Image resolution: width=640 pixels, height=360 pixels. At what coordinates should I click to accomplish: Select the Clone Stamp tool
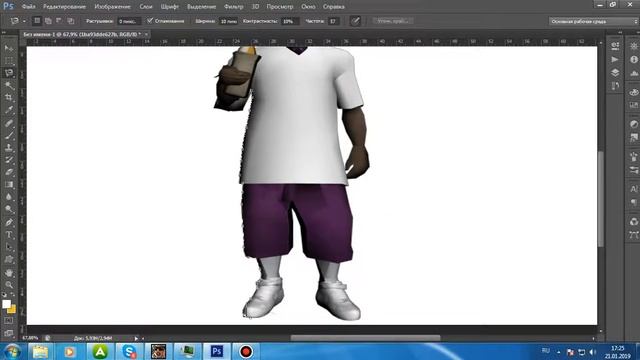coord(9,147)
